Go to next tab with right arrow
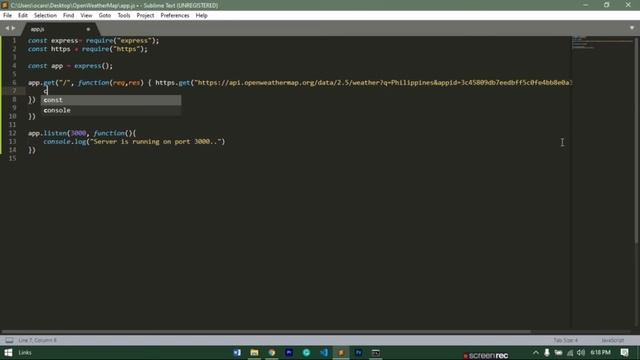Image resolution: width=640 pixels, height=360 pixels. (13, 28)
